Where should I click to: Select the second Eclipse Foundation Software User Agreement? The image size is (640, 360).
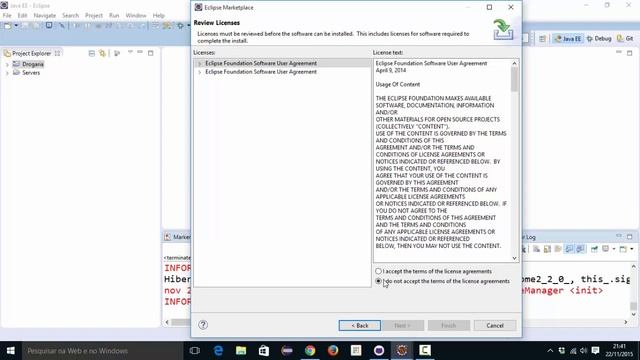[x=261, y=72]
